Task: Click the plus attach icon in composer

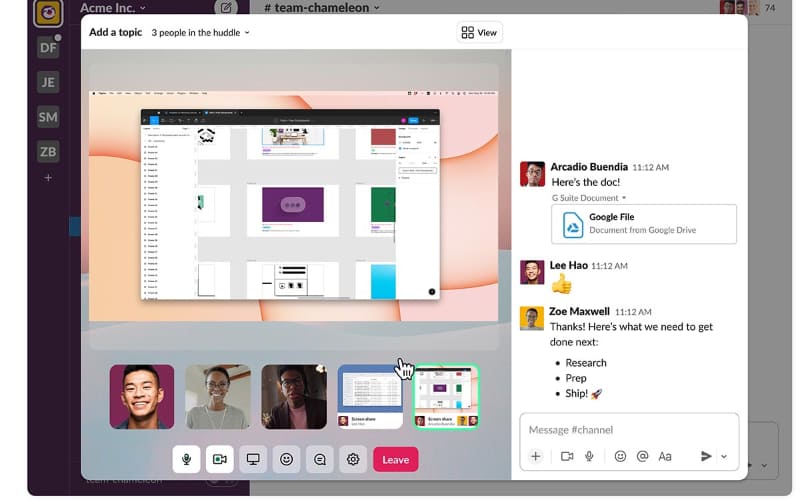Action: pyautogui.click(x=536, y=457)
